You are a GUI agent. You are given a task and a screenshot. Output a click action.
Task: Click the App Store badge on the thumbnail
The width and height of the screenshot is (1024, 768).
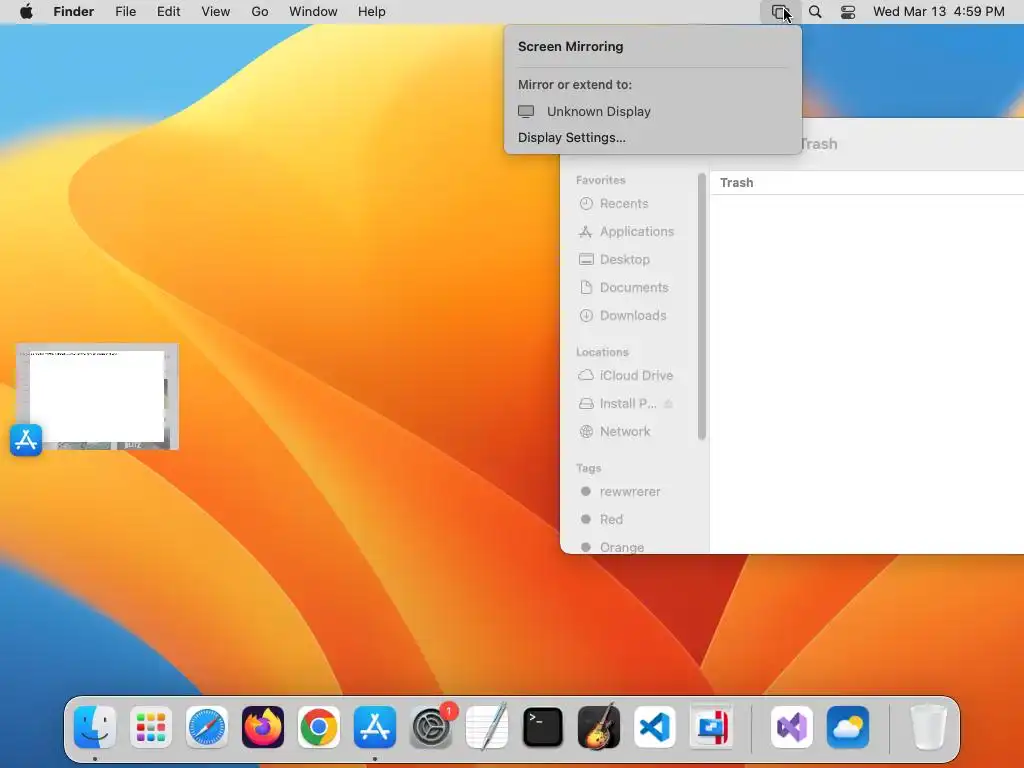[x=26, y=440]
